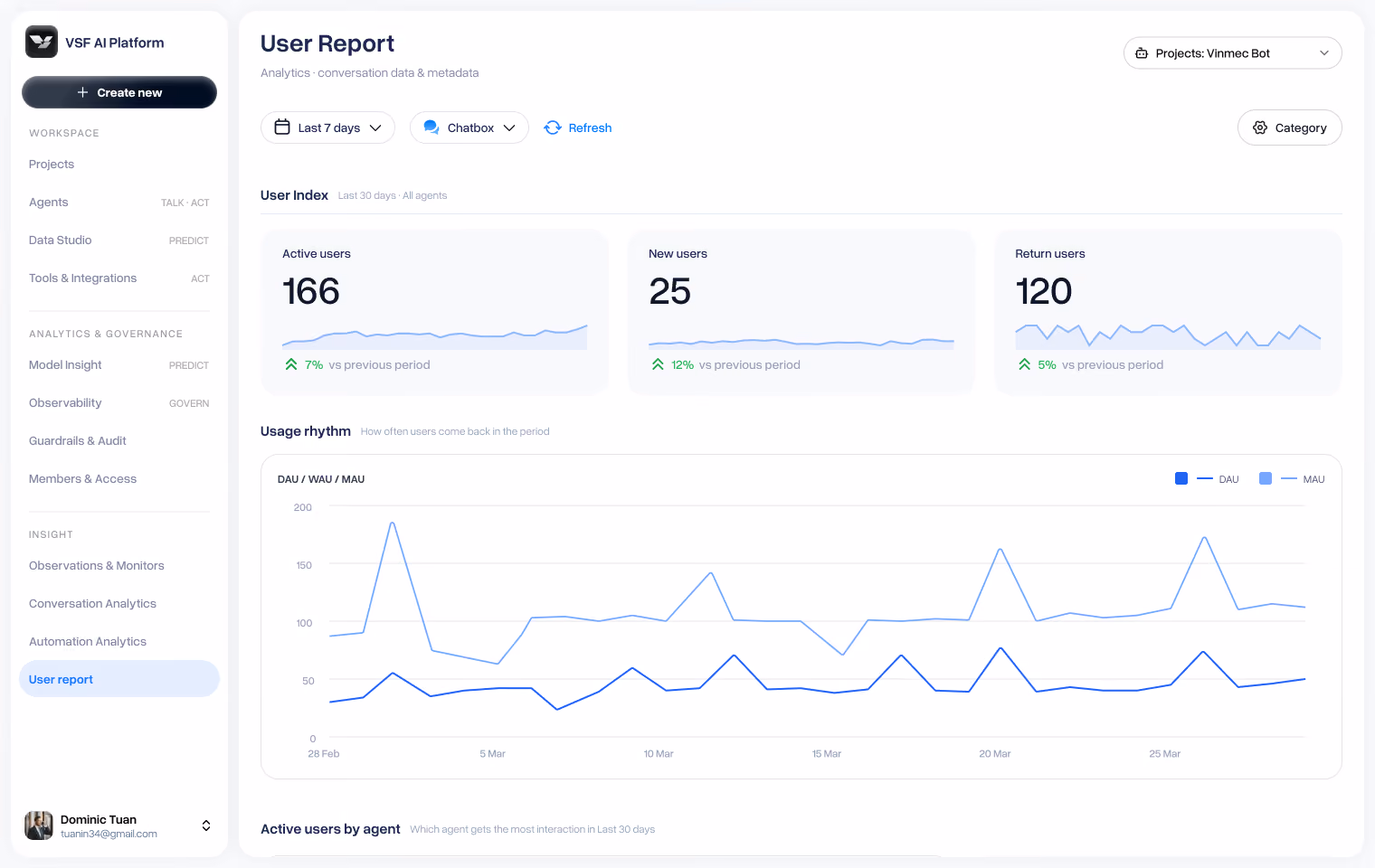
Task: Expand the Dominic Tuan account switcher
Action: [x=206, y=826]
